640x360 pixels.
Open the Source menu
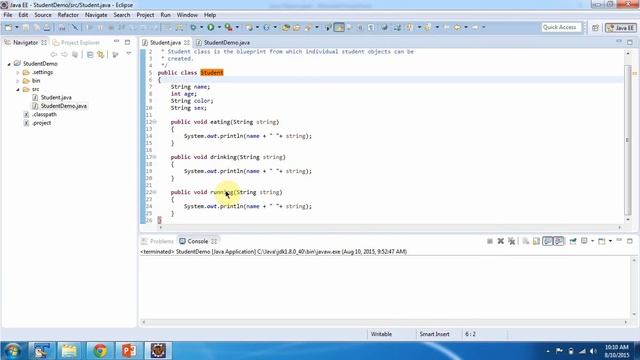[43, 15]
